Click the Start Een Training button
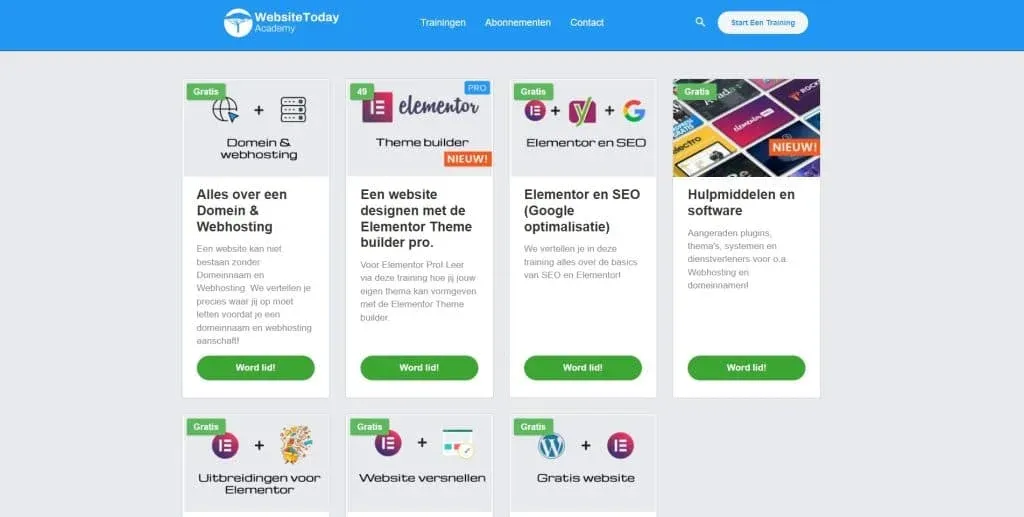 (763, 22)
